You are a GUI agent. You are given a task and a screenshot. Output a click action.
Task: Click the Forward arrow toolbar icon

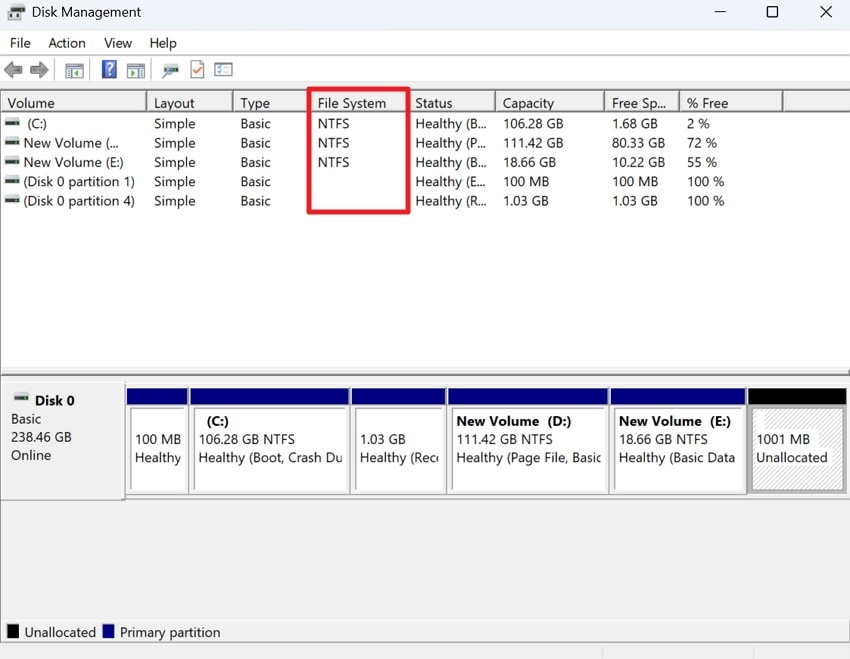(39, 70)
